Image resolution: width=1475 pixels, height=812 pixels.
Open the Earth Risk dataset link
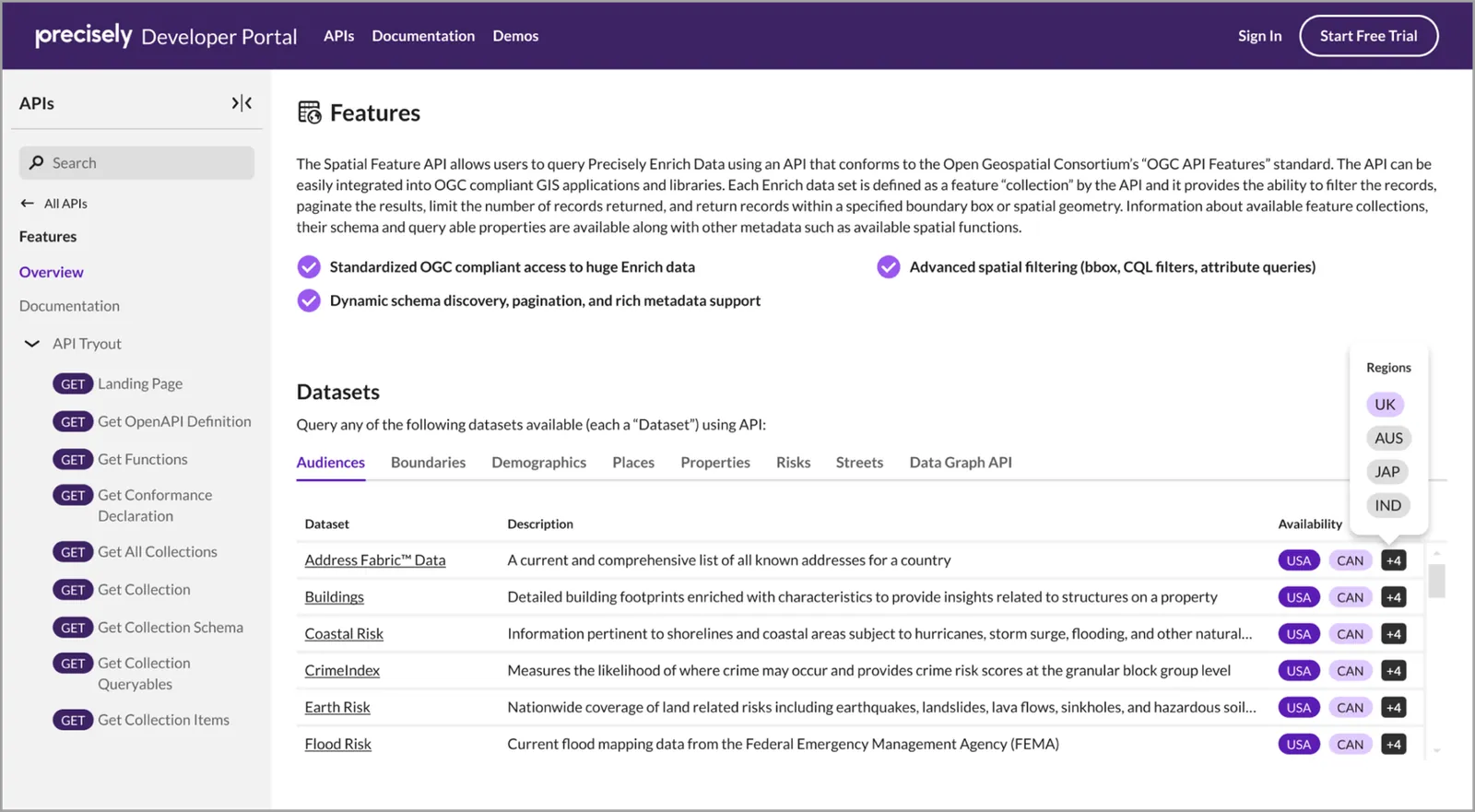point(337,708)
